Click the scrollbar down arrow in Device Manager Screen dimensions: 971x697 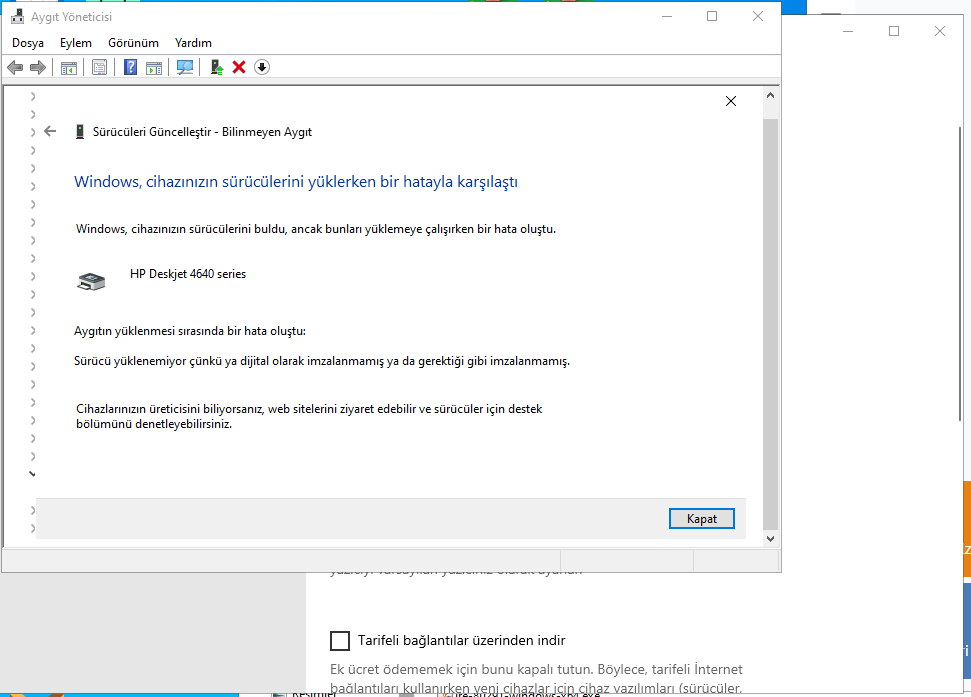(x=770, y=539)
